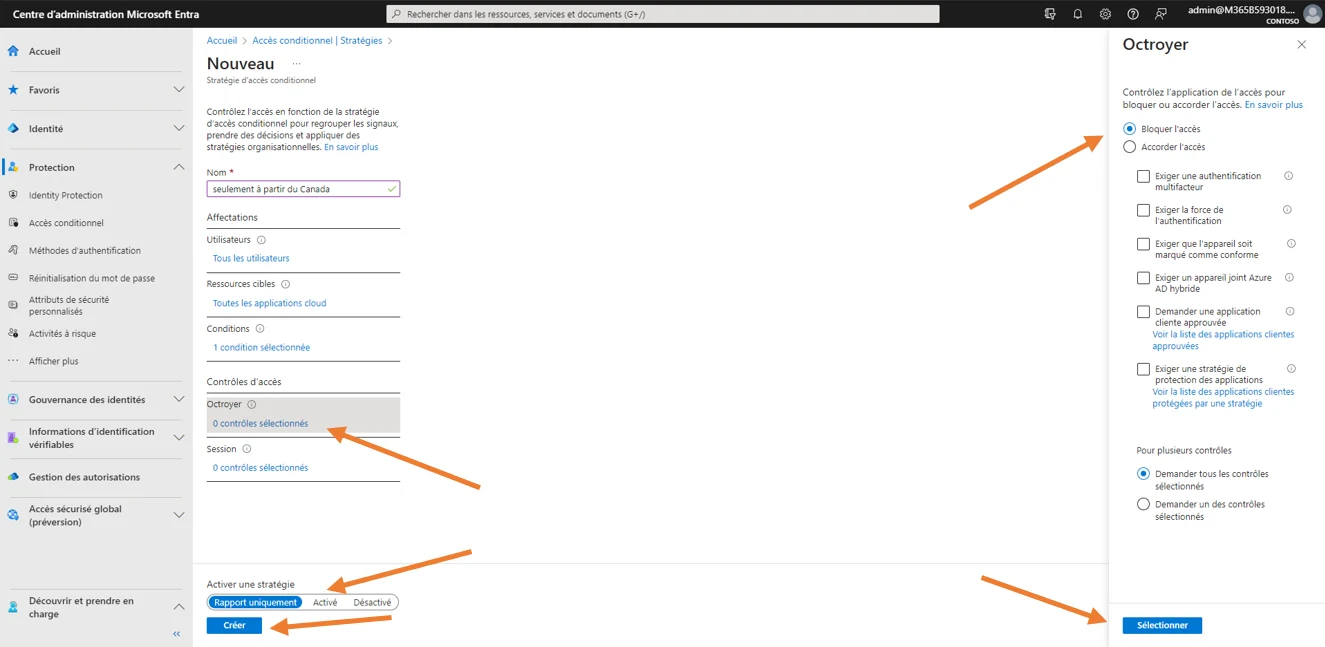Click the Accueil home icon in sidebar

[x=14, y=51]
